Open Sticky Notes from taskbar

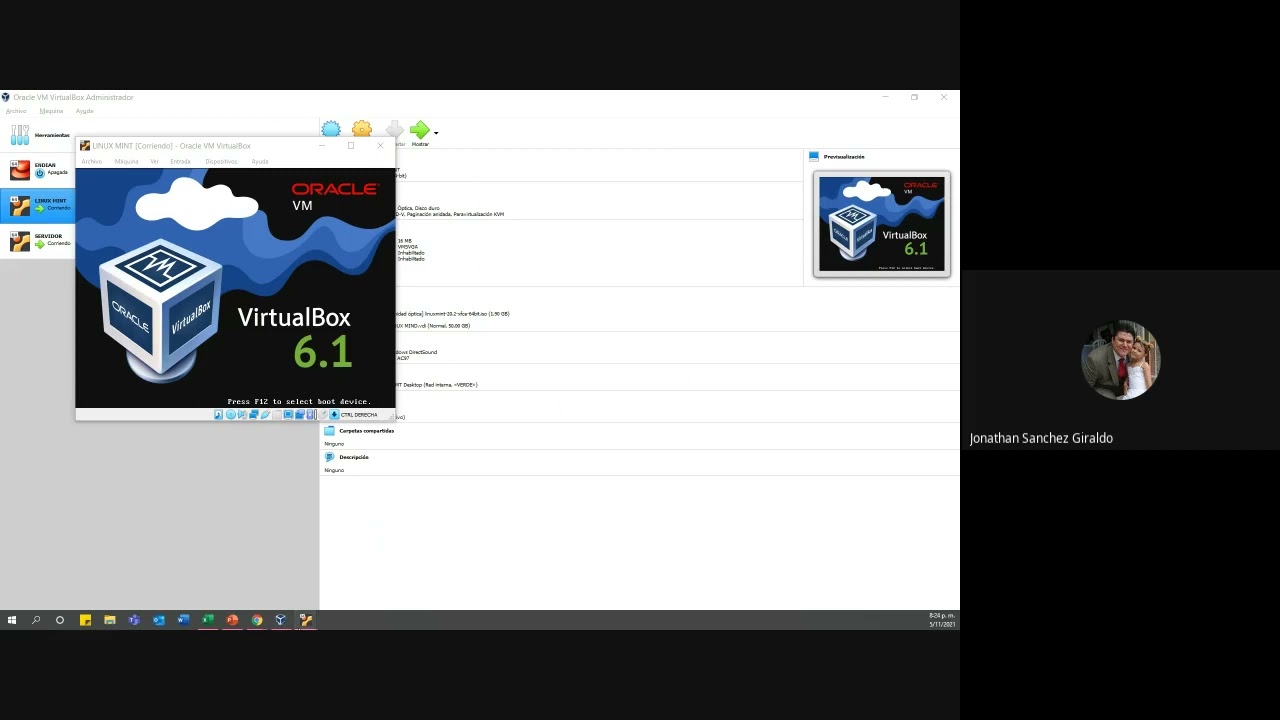click(85, 620)
